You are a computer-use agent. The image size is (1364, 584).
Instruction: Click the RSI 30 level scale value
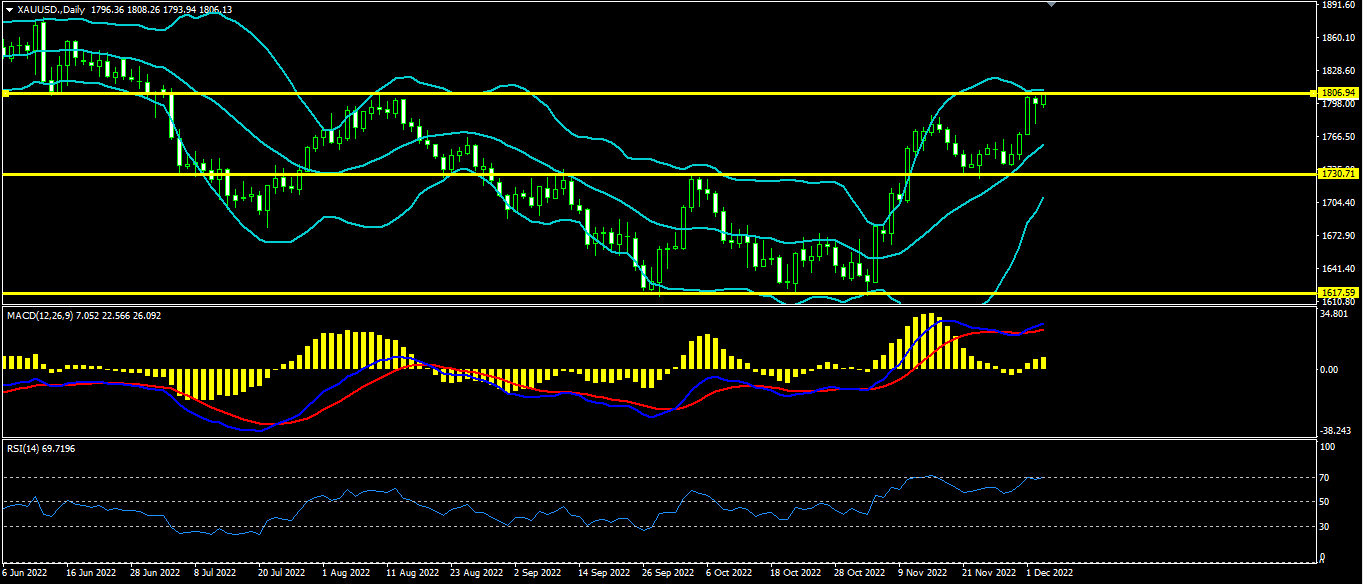click(x=1327, y=526)
